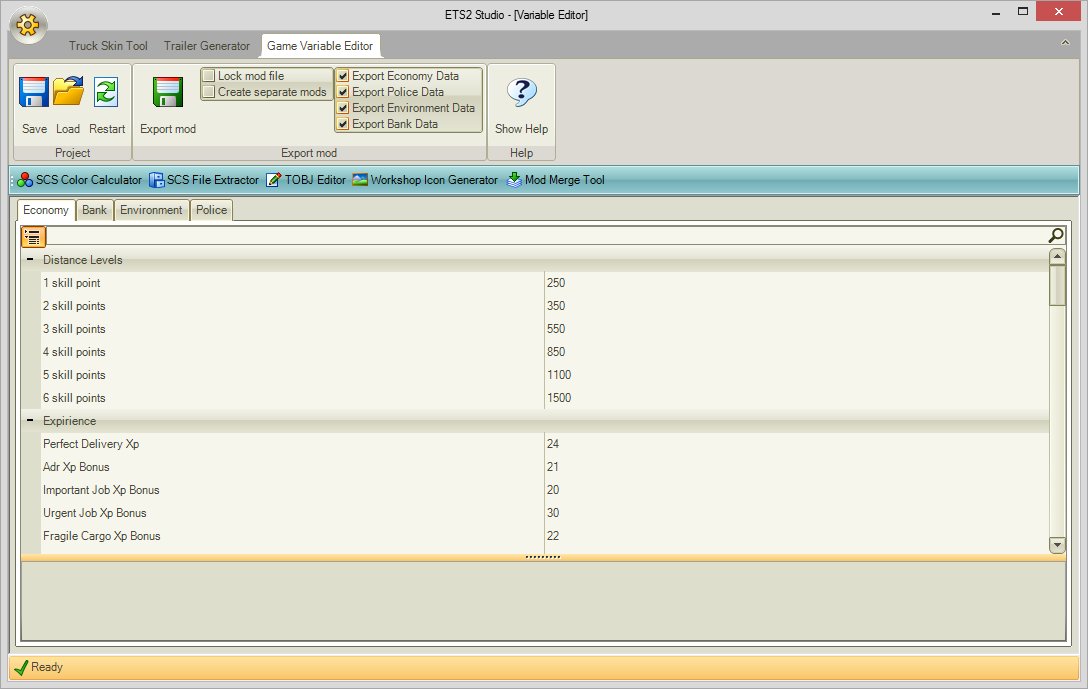The width and height of the screenshot is (1088, 689).
Task: Edit Perfect Delivery Xp value 24
Action: click(797, 444)
